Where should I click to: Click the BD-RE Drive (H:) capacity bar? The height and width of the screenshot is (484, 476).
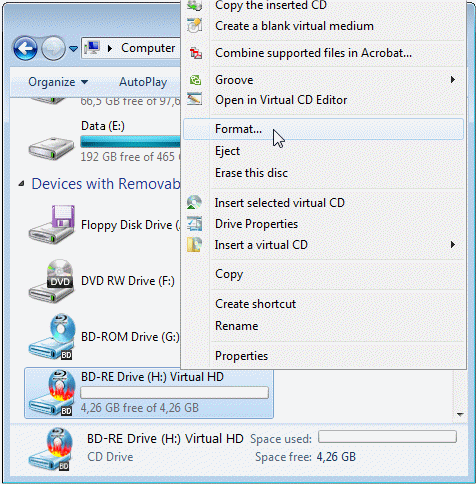pos(174,393)
